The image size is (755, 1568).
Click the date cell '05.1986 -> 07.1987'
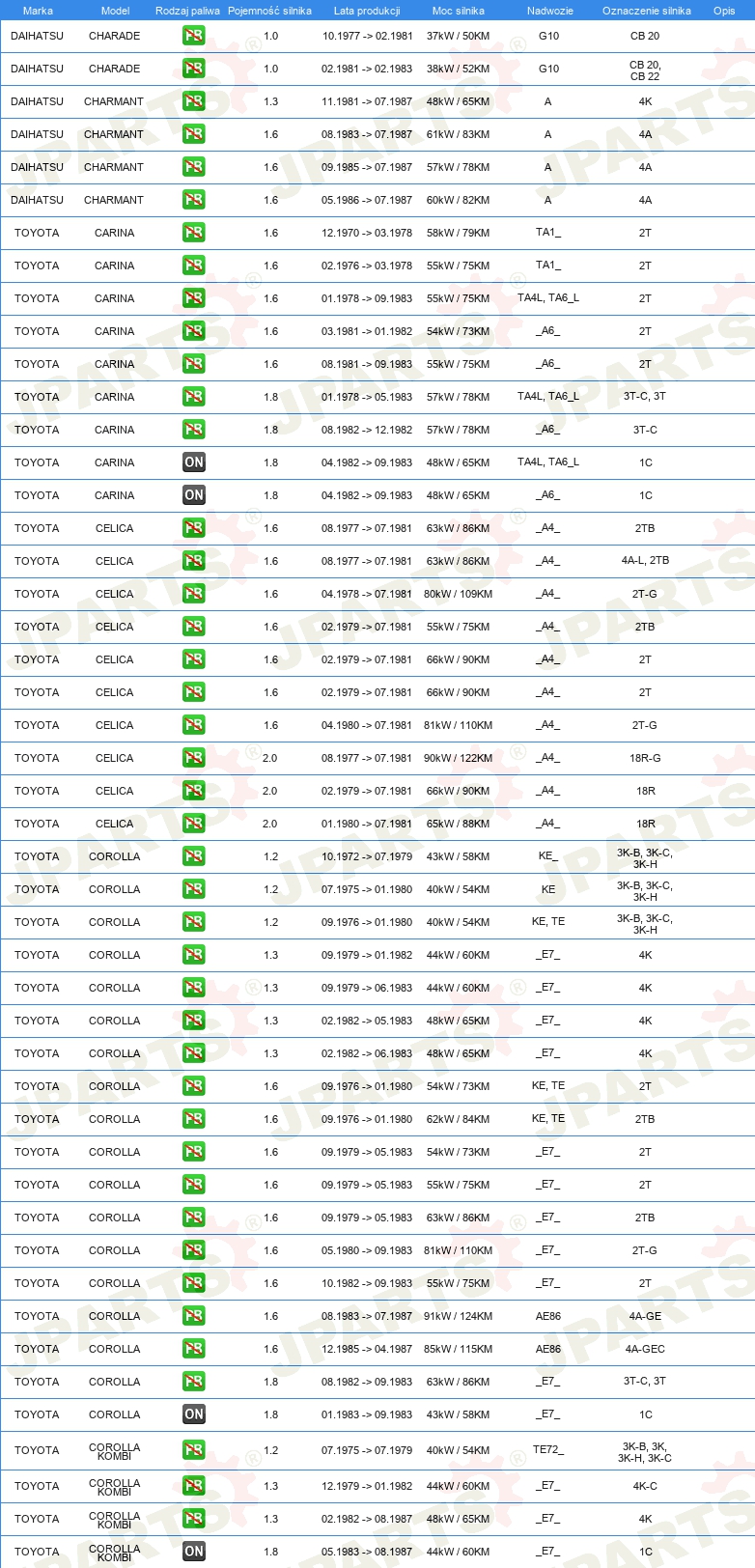367,200
